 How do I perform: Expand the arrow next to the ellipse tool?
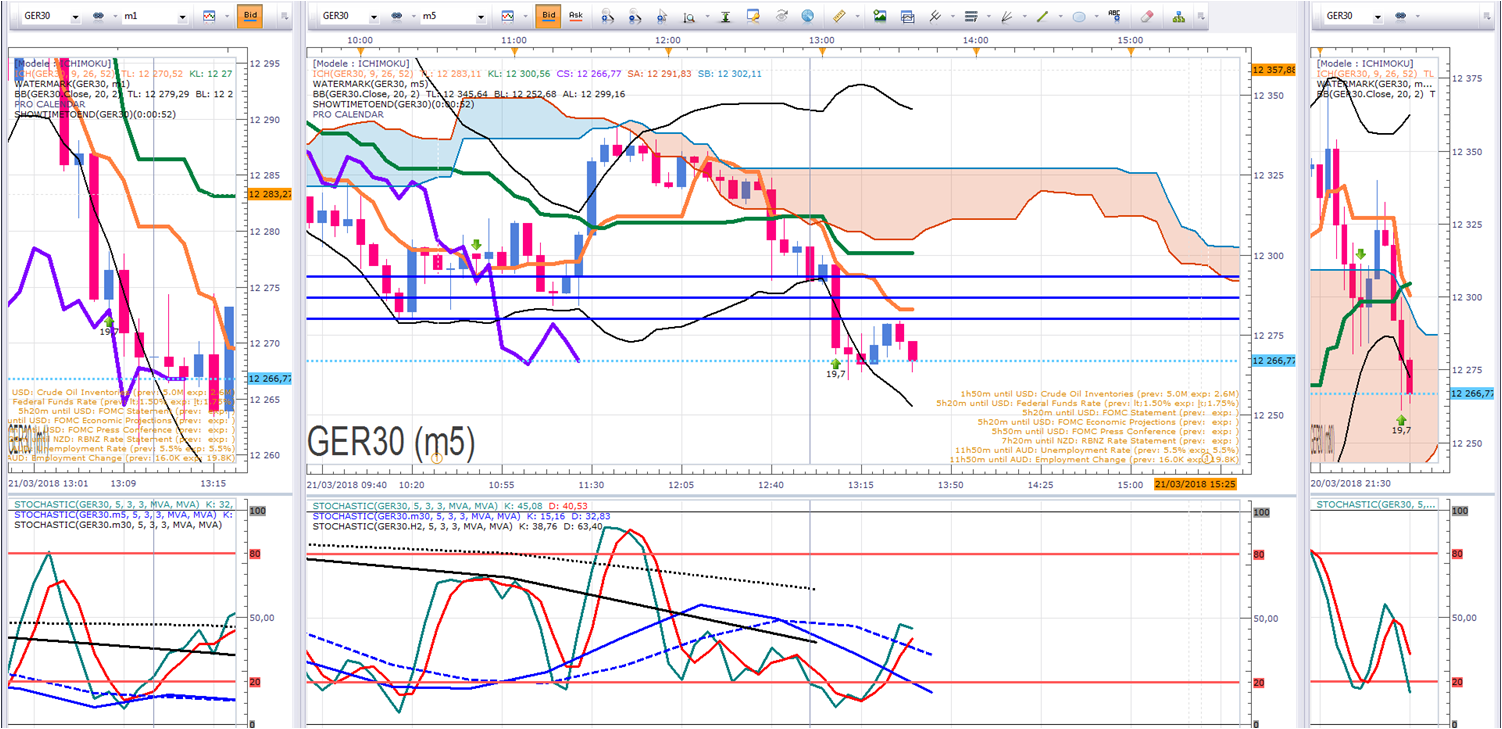[1095, 18]
